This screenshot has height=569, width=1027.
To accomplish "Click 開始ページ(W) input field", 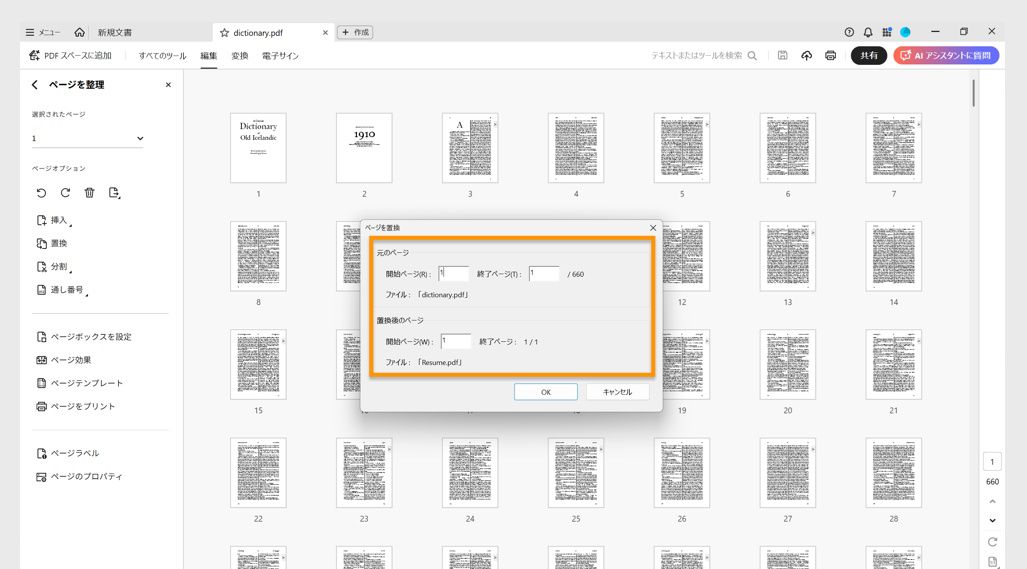I will point(456,341).
